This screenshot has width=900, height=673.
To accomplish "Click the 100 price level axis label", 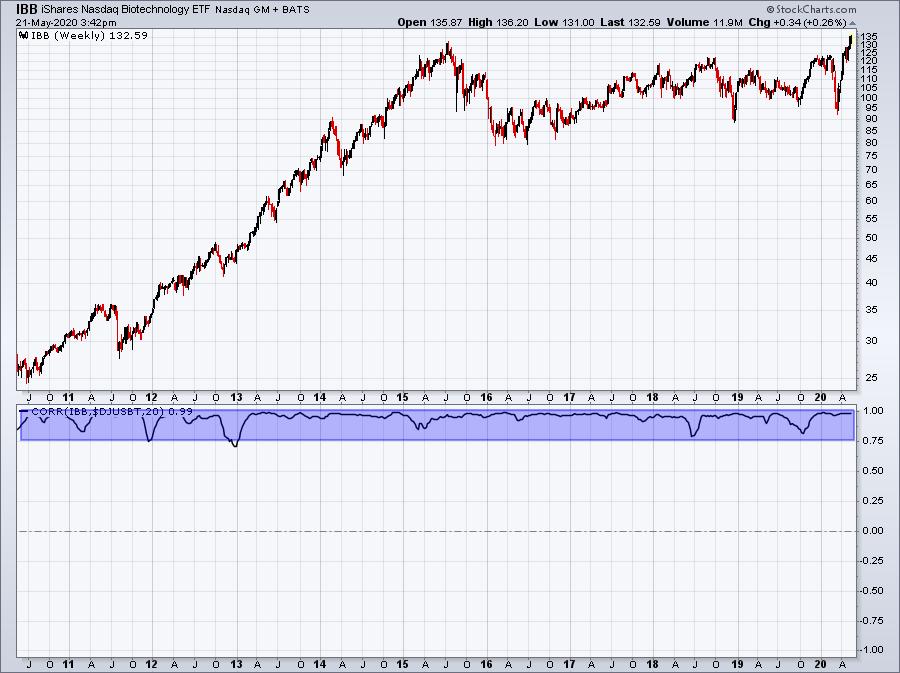I will click(869, 97).
